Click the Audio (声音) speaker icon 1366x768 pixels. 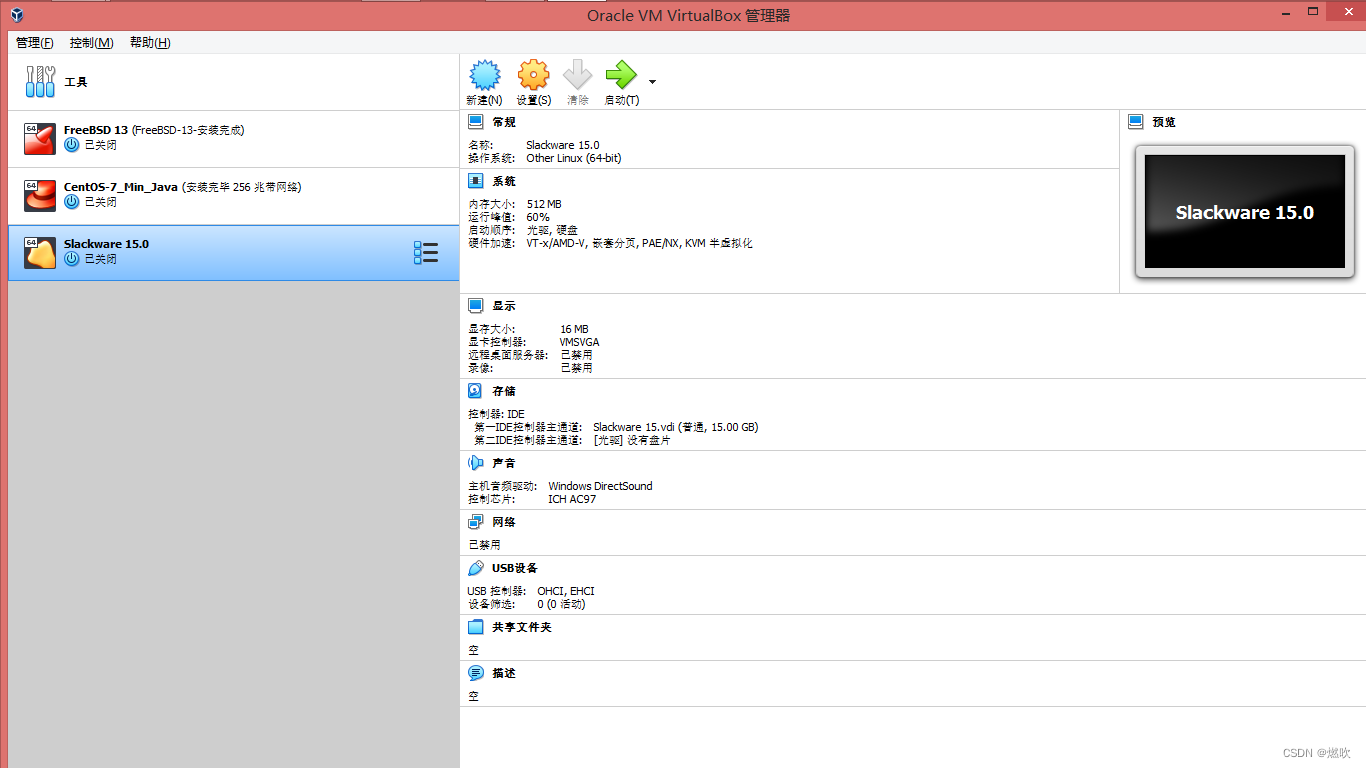(x=476, y=463)
